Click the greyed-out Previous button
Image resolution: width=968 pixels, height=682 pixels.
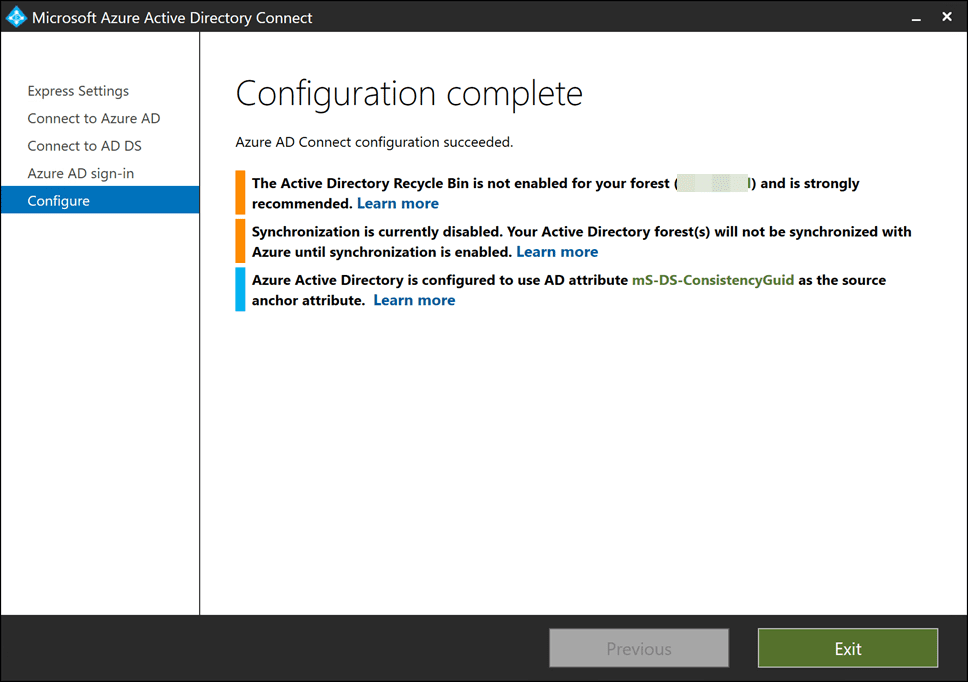(x=639, y=648)
